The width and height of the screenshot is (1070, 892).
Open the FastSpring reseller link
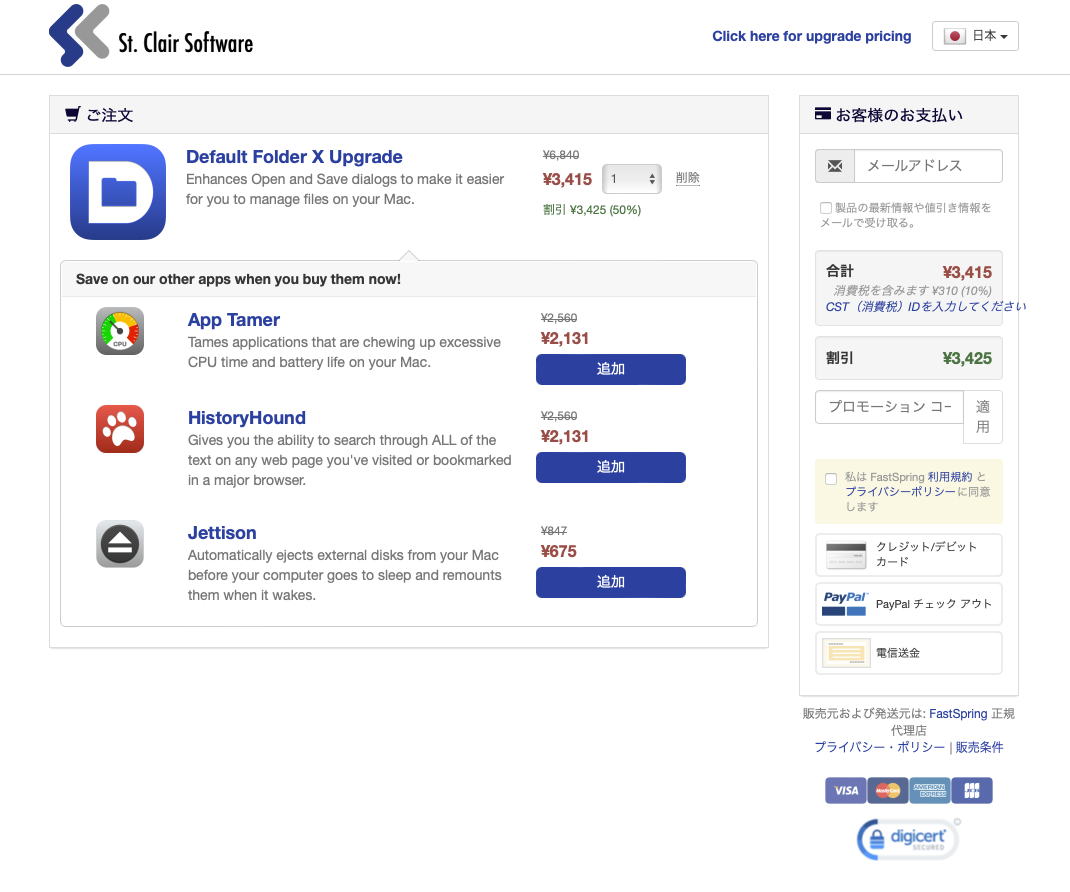tap(958, 714)
